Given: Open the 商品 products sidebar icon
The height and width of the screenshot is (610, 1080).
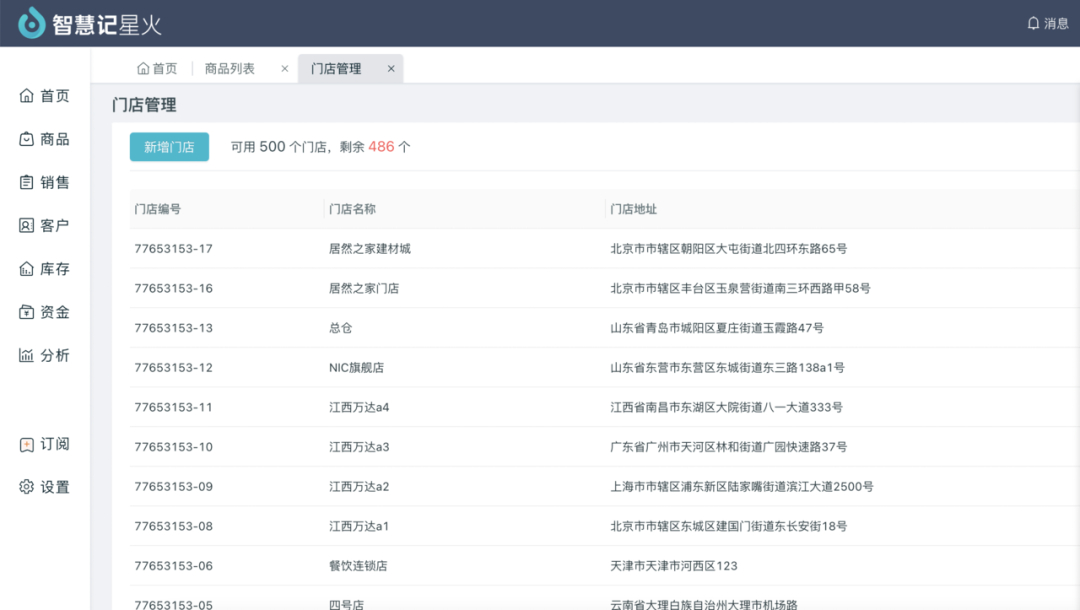Looking at the screenshot, I should pos(27,139).
